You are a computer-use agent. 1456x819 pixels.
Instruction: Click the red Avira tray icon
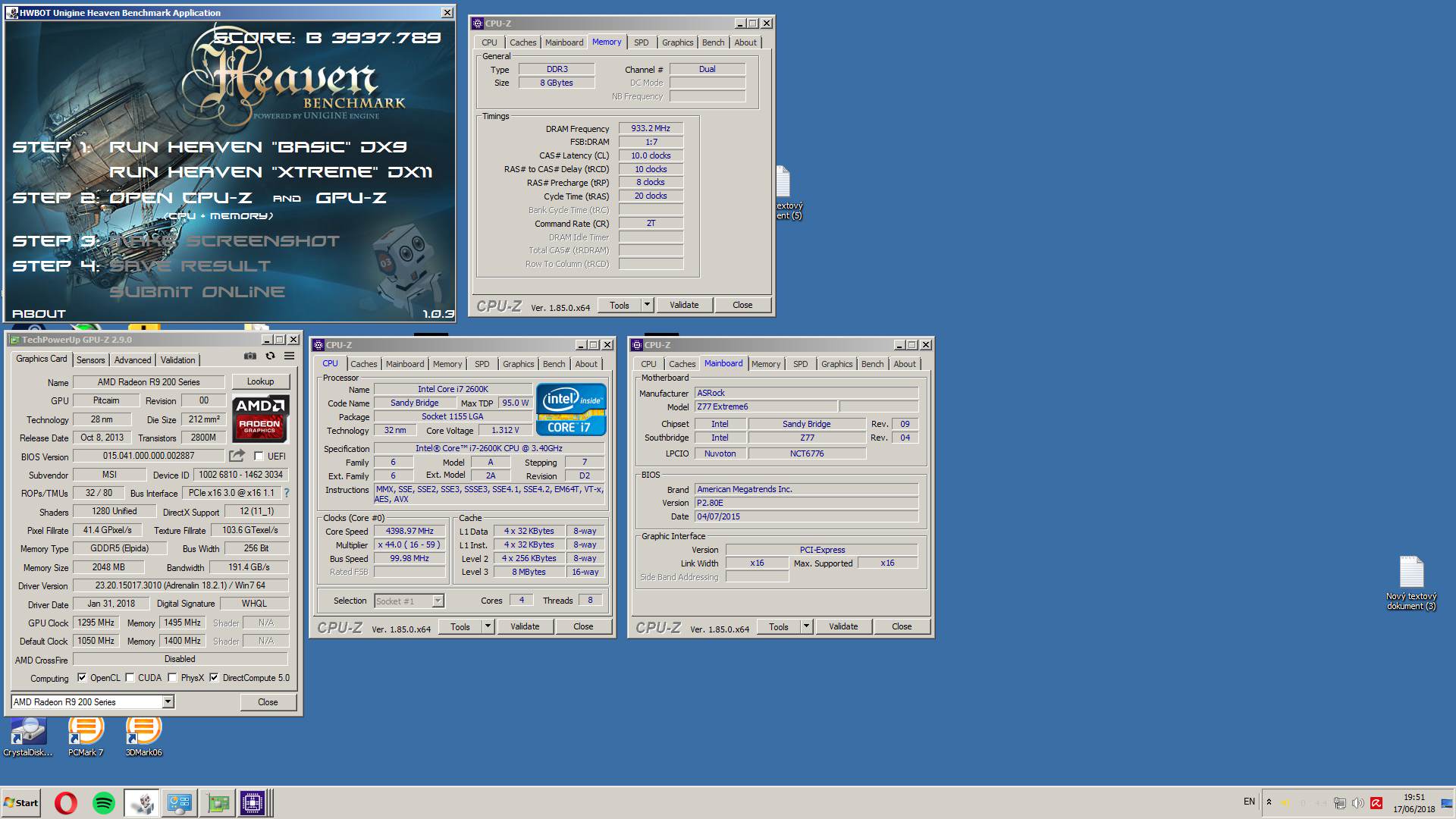(1376, 803)
